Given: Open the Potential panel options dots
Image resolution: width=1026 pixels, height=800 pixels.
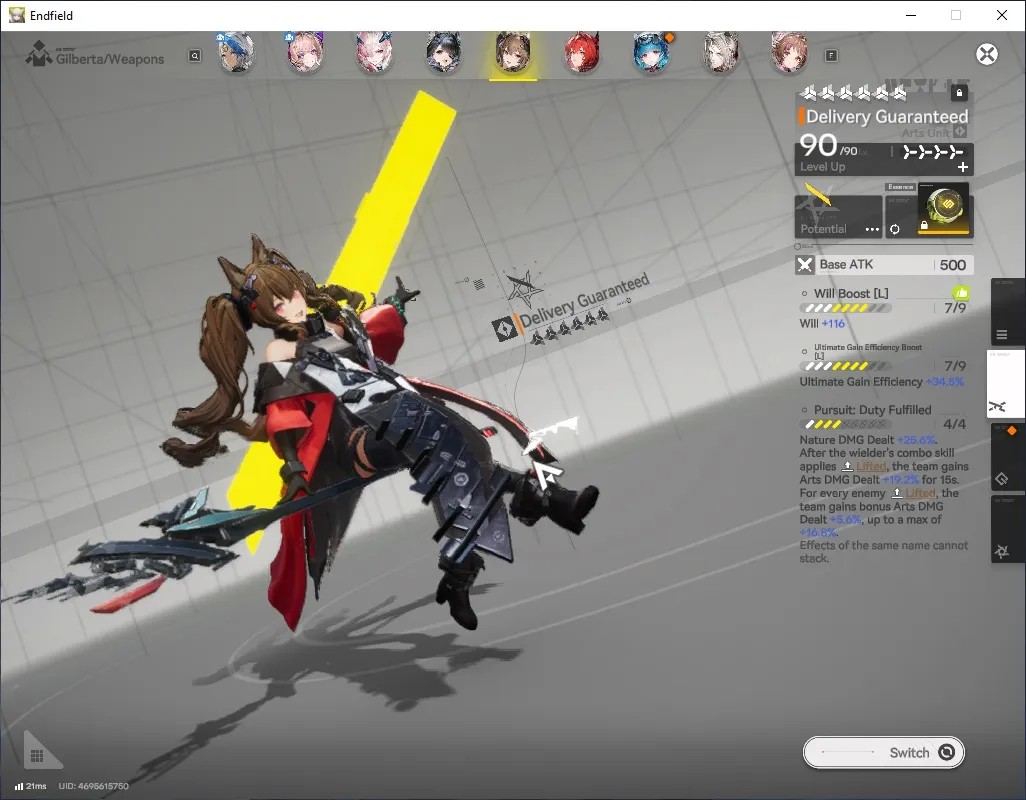Looking at the screenshot, I should click(872, 230).
